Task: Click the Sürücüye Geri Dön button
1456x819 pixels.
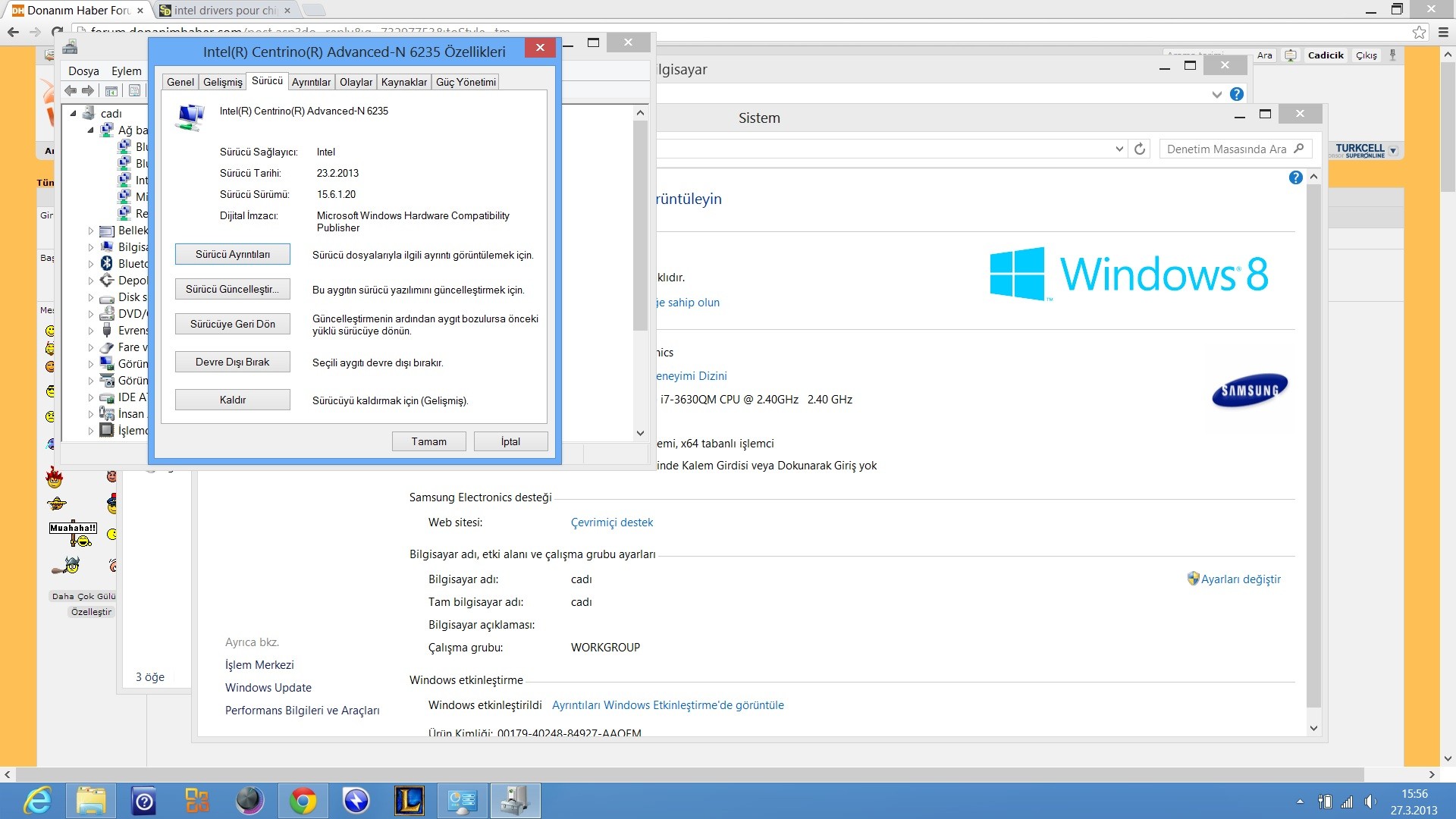Action: pyautogui.click(x=233, y=324)
